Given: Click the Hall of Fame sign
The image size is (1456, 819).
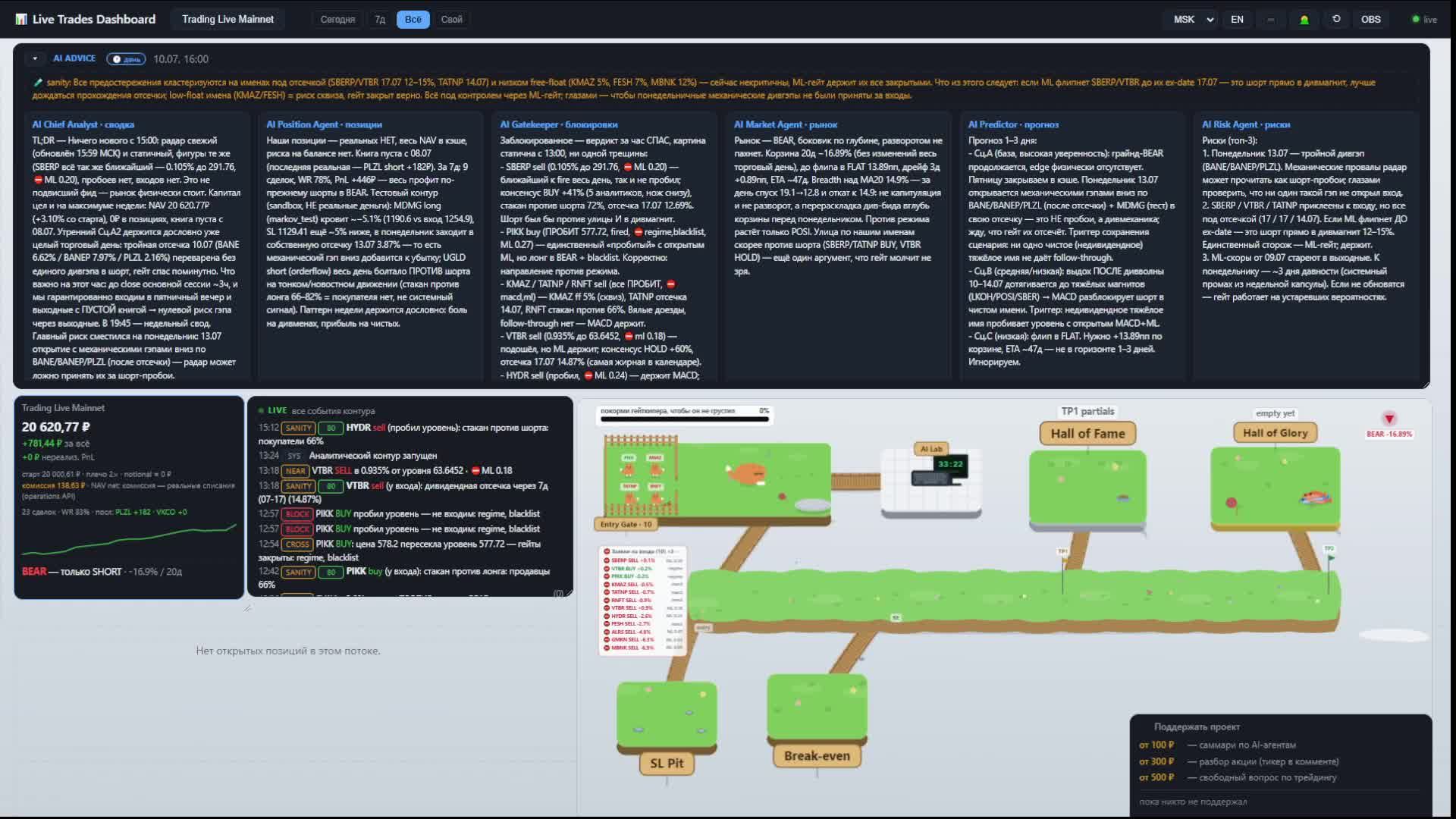Looking at the screenshot, I should pyautogui.click(x=1087, y=433).
